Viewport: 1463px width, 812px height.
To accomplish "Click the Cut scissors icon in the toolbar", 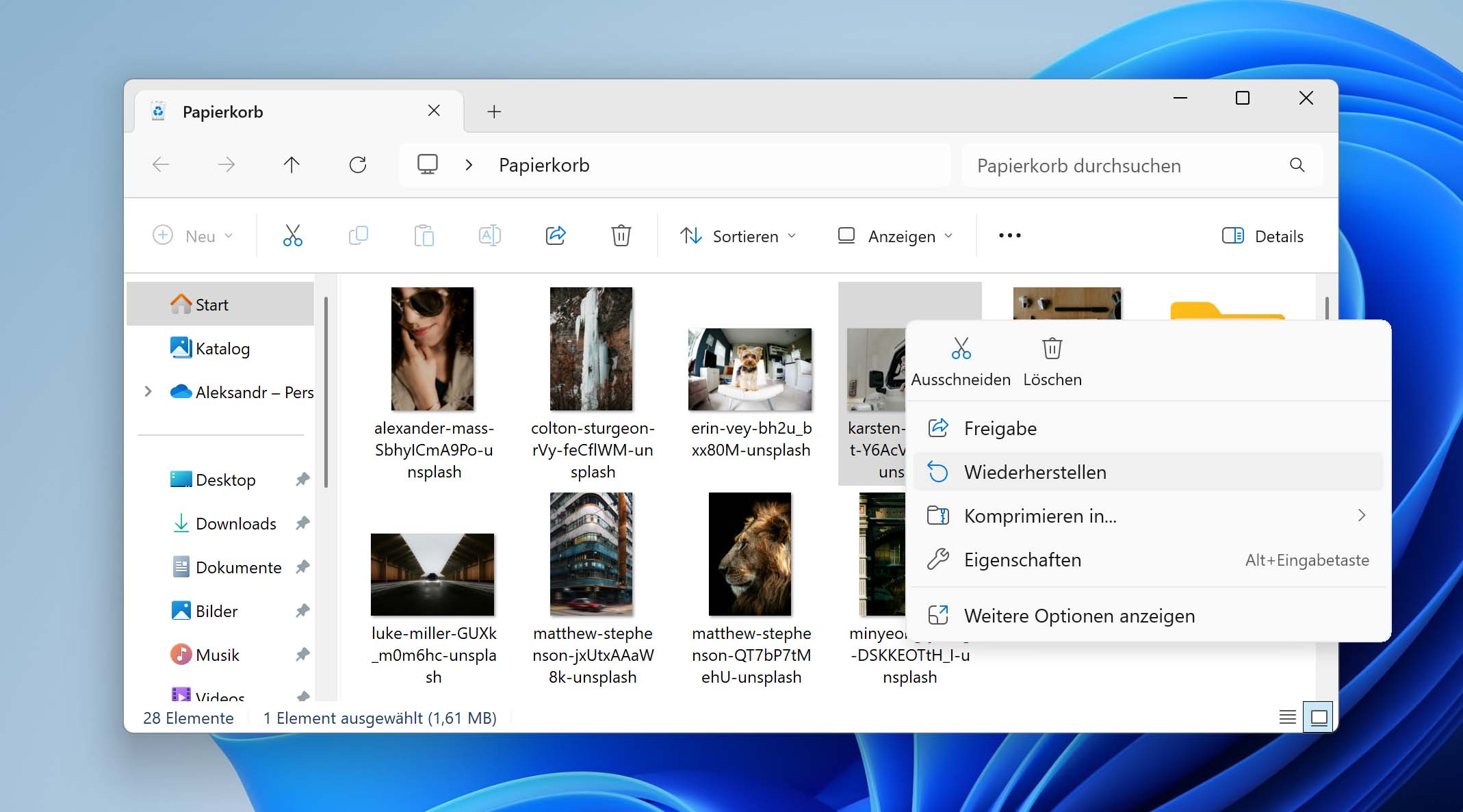I will point(292,236).
